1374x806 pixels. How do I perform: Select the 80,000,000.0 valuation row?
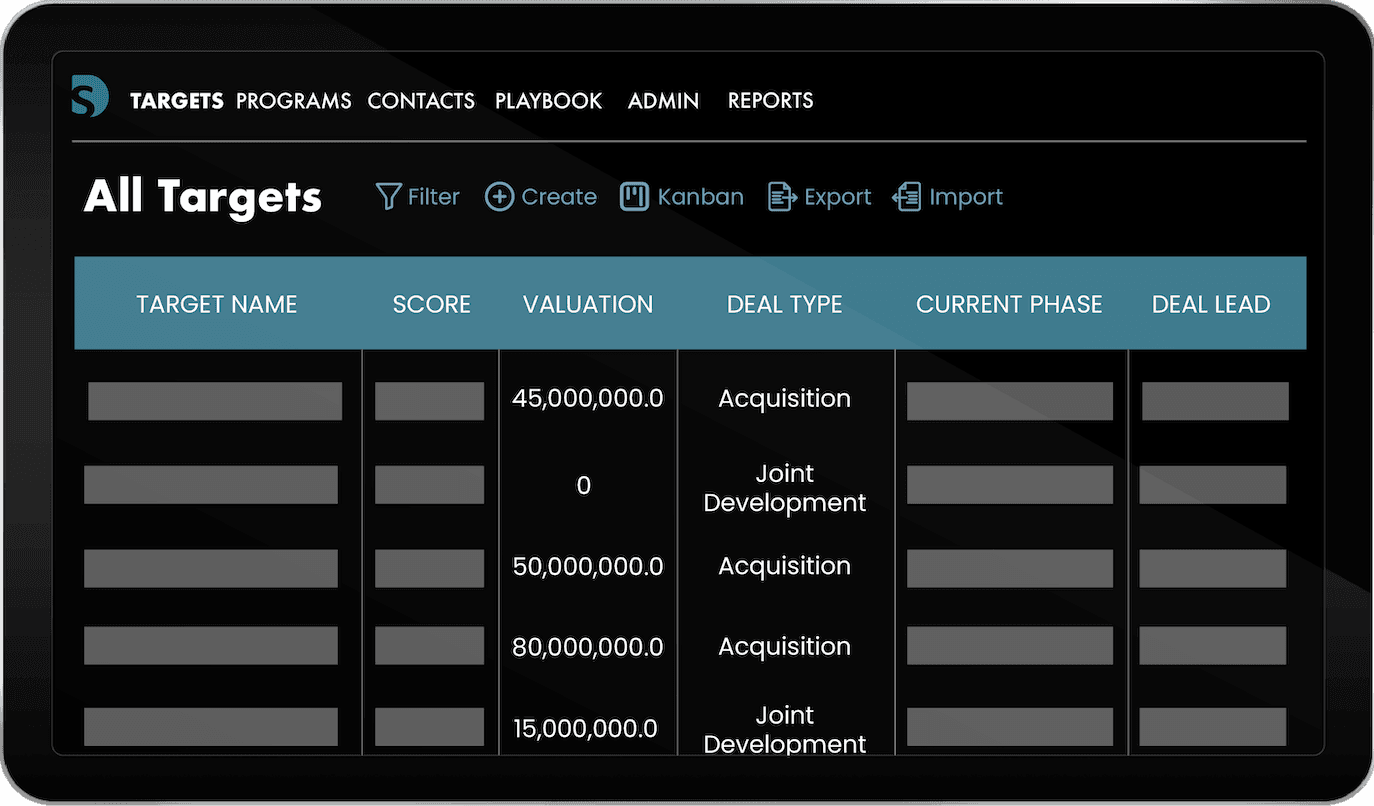point(587,648)
